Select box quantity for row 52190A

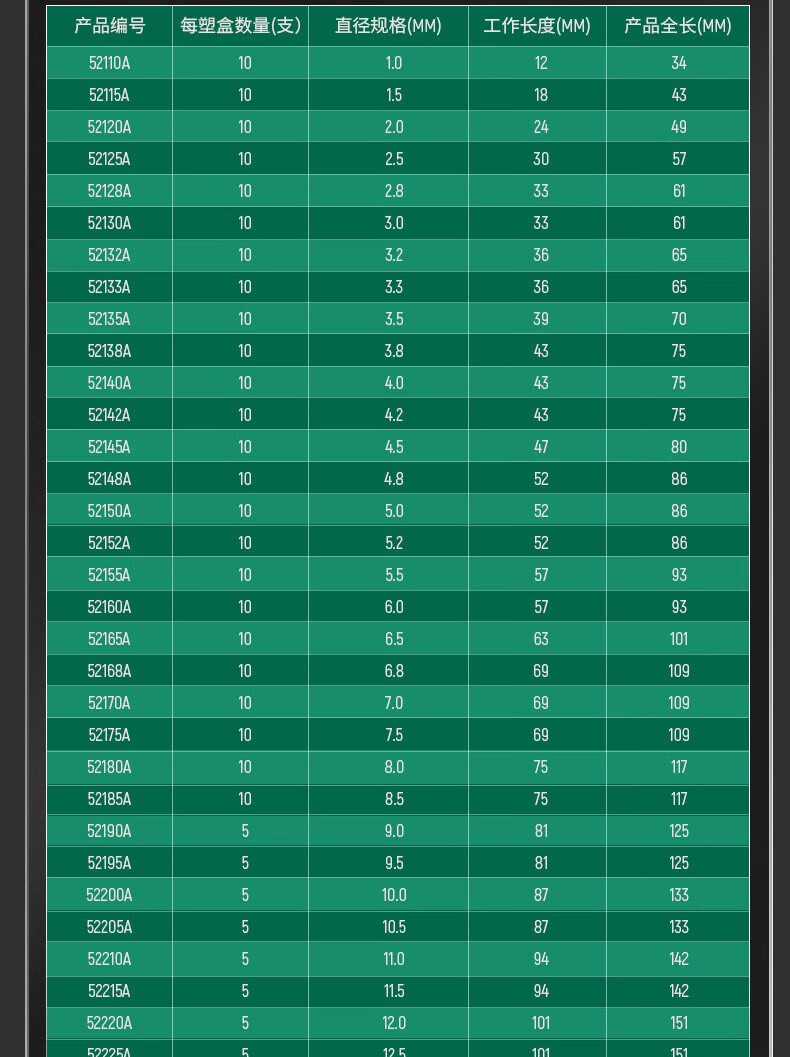[245, 831]
